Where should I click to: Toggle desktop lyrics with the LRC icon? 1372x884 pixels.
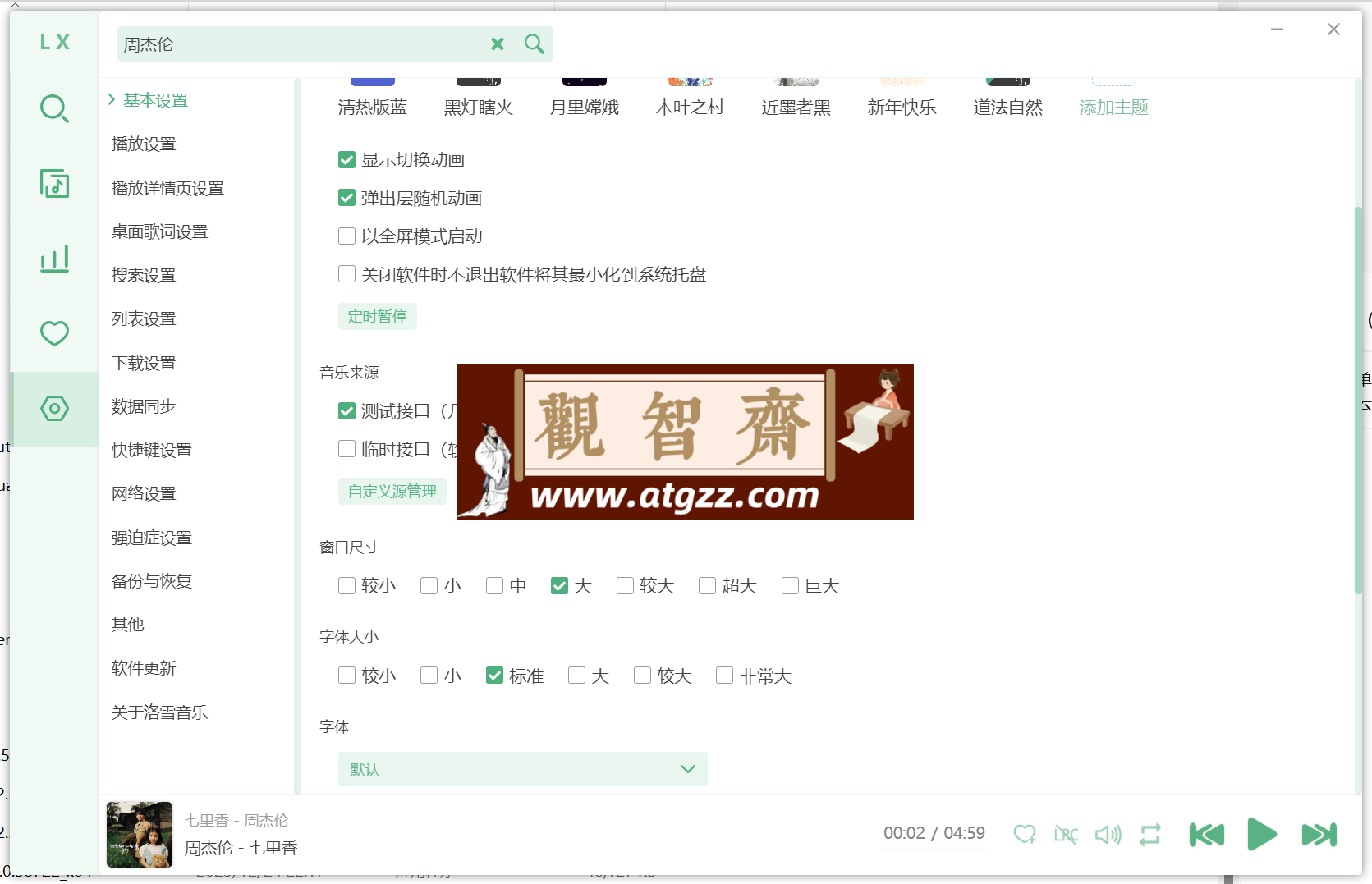click(1066, 835)
